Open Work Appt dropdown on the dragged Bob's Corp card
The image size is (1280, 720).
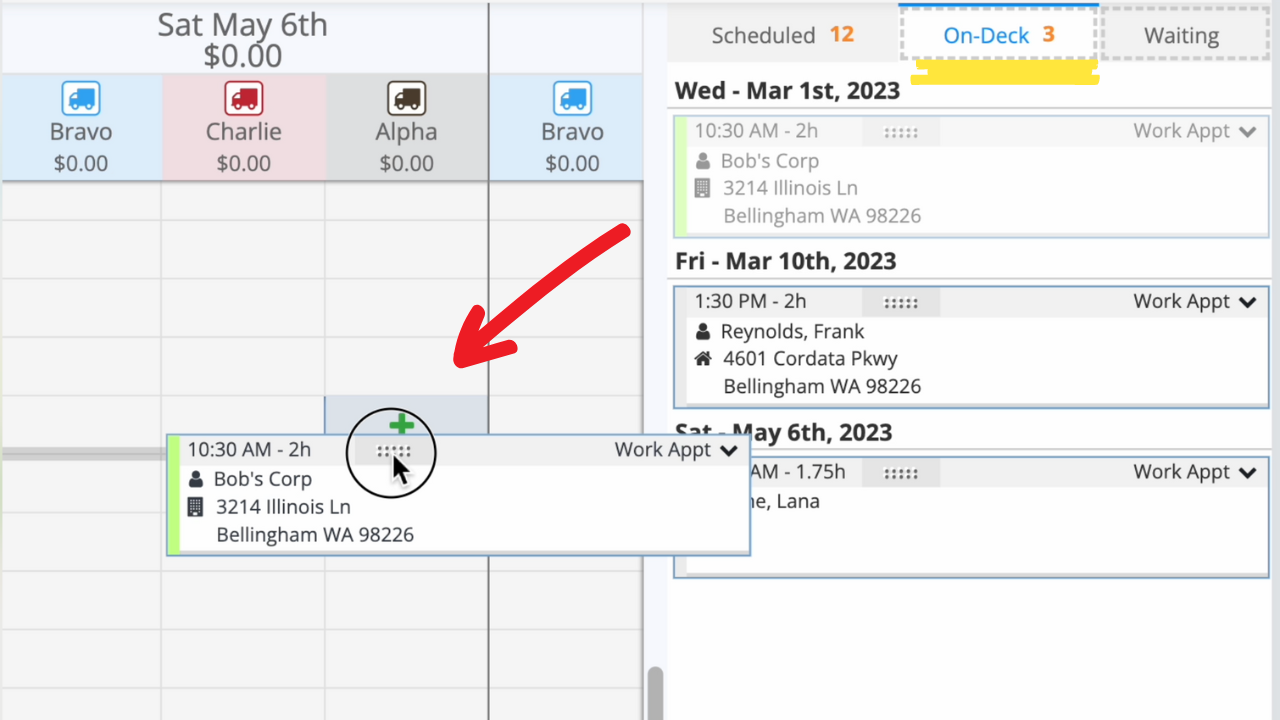(x=729, y=451)
